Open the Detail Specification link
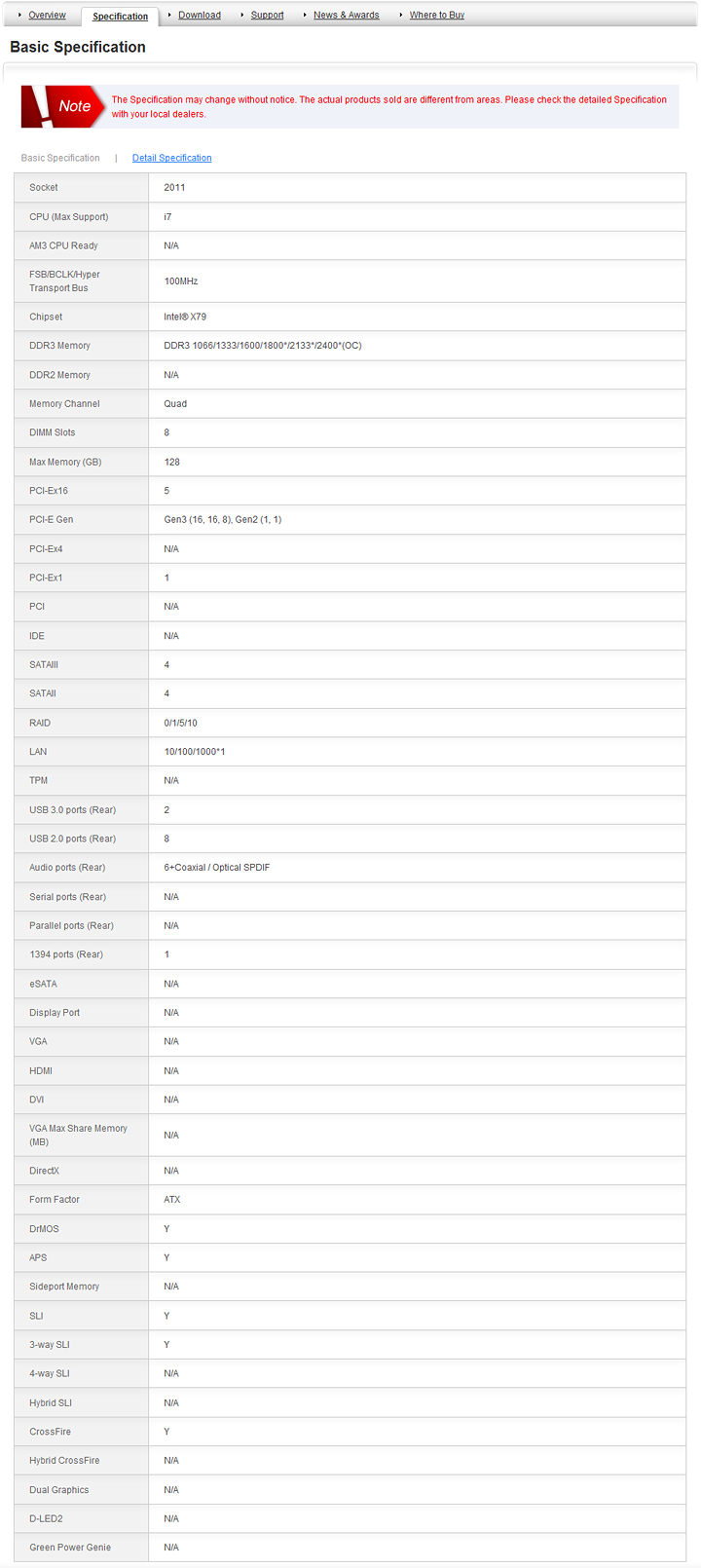This screenshot has height=1568, width=701. [x=172, y=158]
